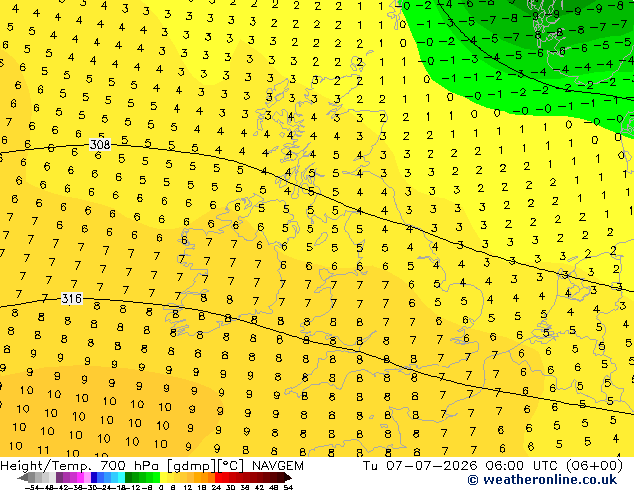634x490 pixels.
Task: Select the NAVGEM model name in caption
Action: tap(278, 466)
